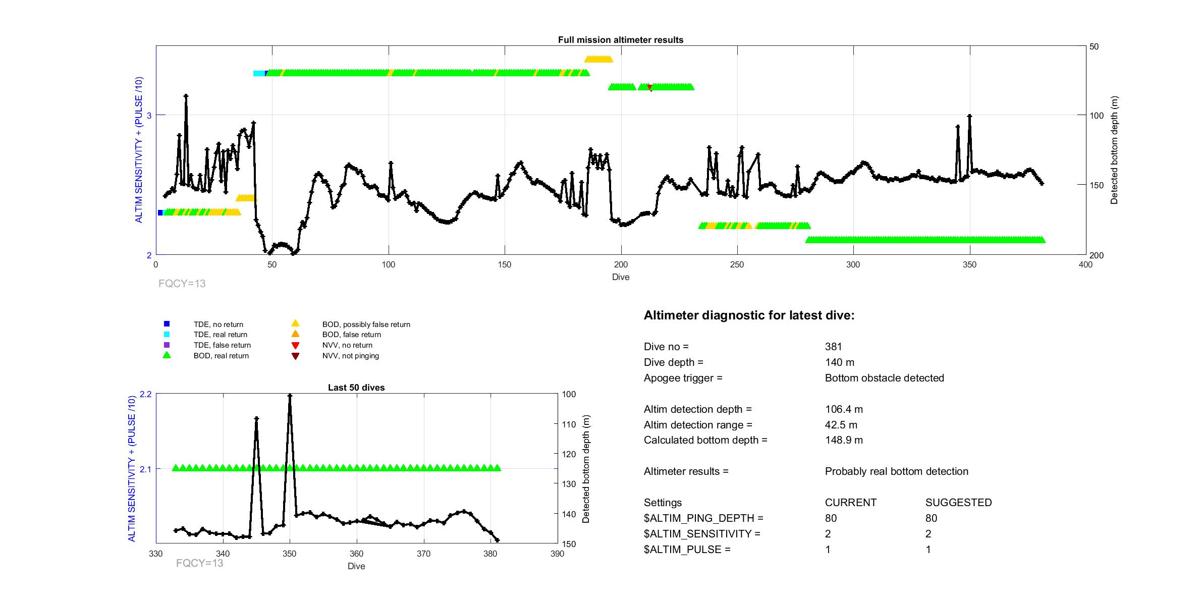1200x611 pixels.
Task: Select the 'Apogee trigger =' label
Action: (x=683, y=378)
